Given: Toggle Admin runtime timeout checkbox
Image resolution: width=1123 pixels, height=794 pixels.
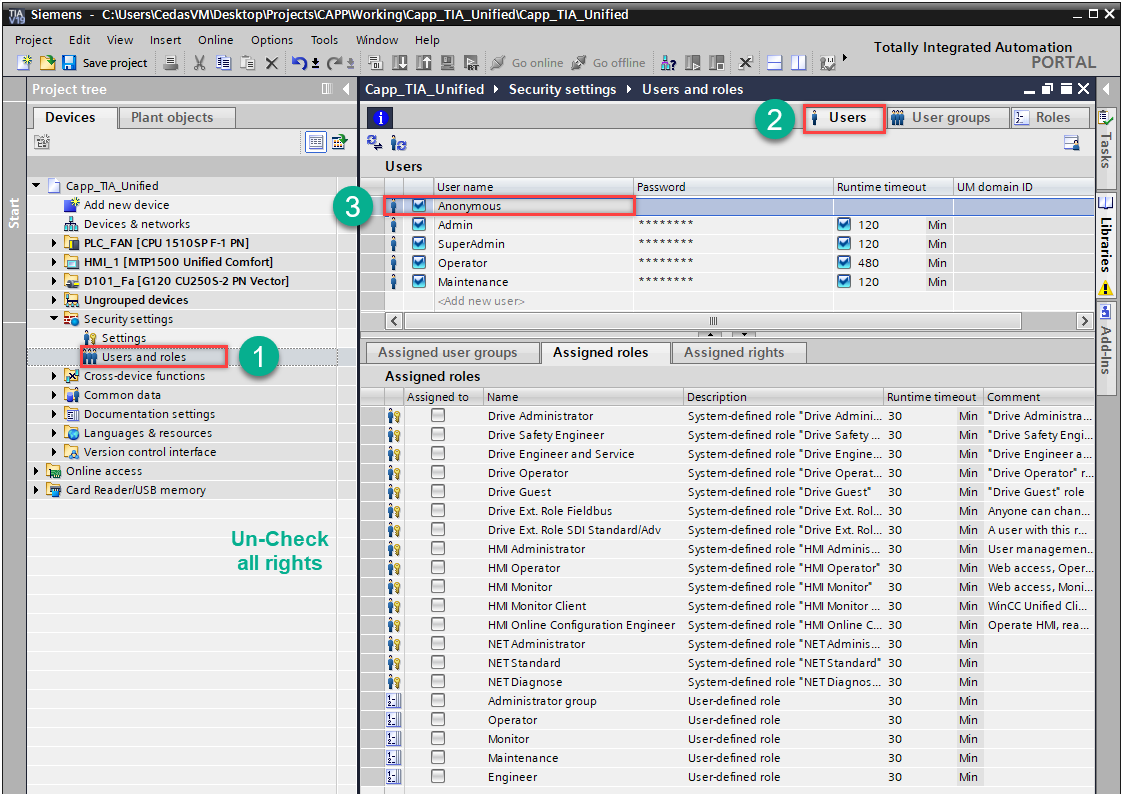Looking at the screenshot, I should coord(844,225).
